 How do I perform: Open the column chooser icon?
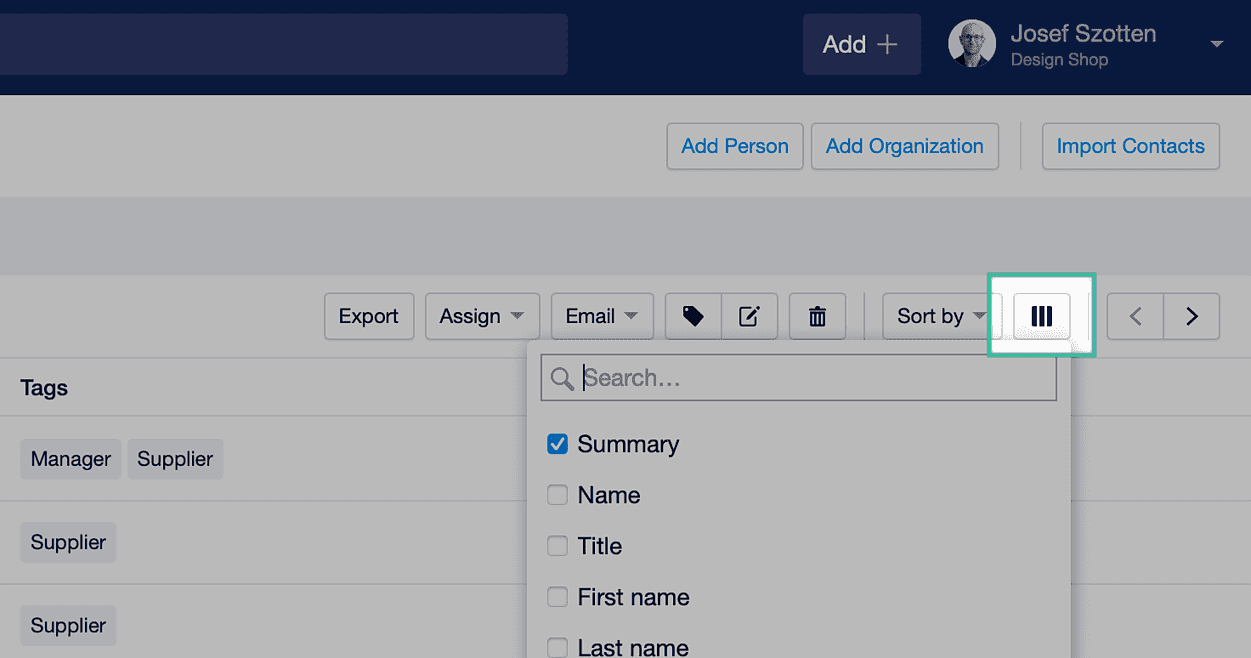tap(1041, 316)
